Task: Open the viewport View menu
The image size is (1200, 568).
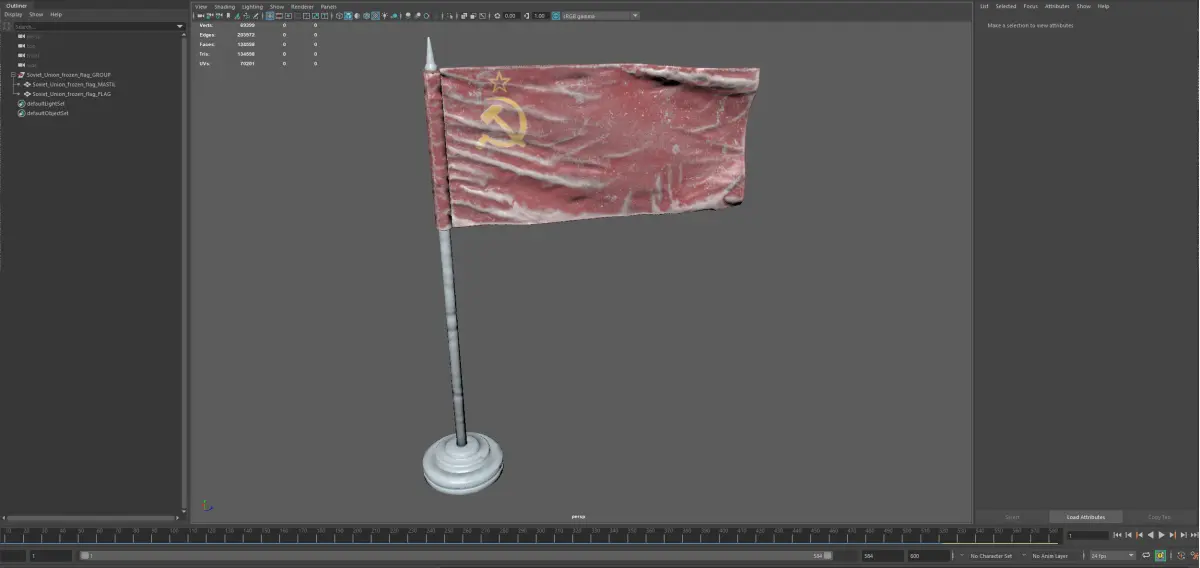Action: pos(201,6)
